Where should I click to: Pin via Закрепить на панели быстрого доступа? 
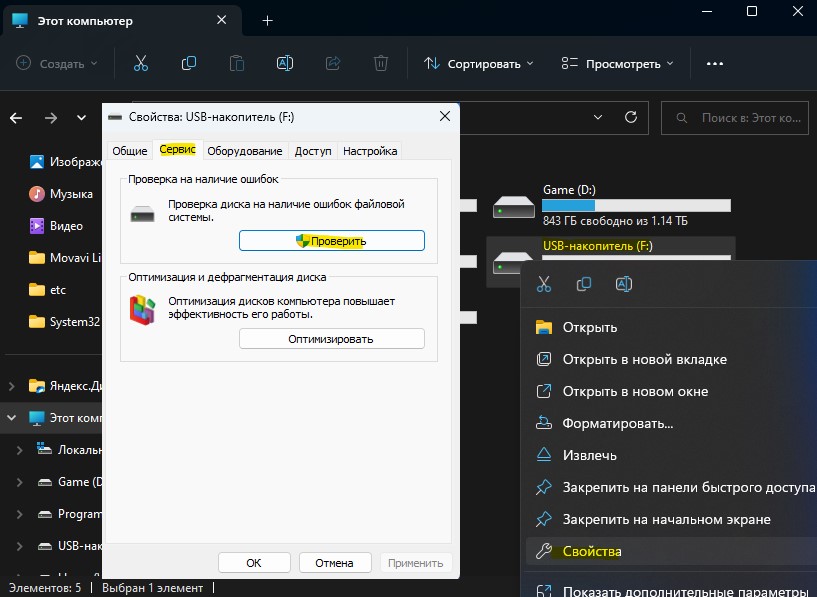671,488
